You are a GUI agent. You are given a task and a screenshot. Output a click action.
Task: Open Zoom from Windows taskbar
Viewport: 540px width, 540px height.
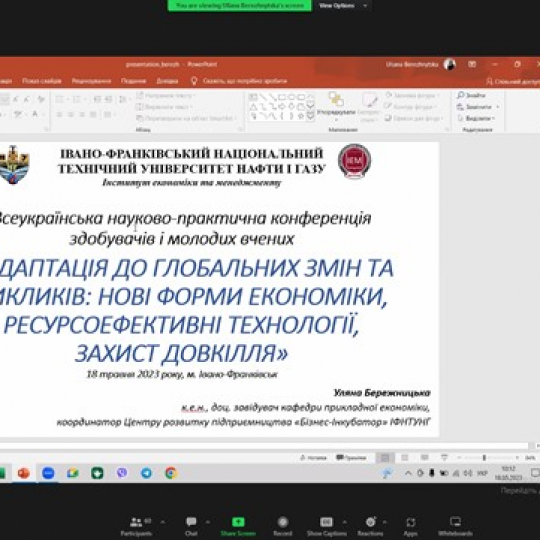(x=48, y=473)
